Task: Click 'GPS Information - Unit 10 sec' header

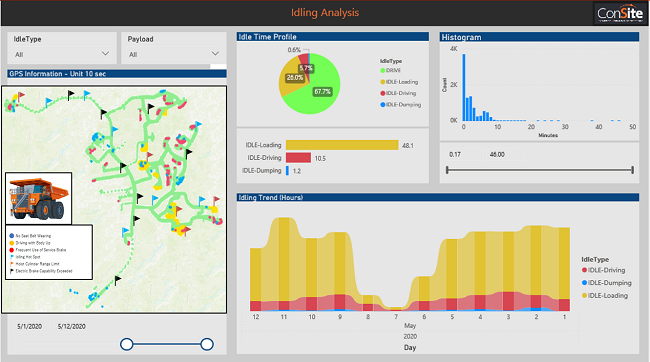Action: pyautogui.click(x=117, y=74)
